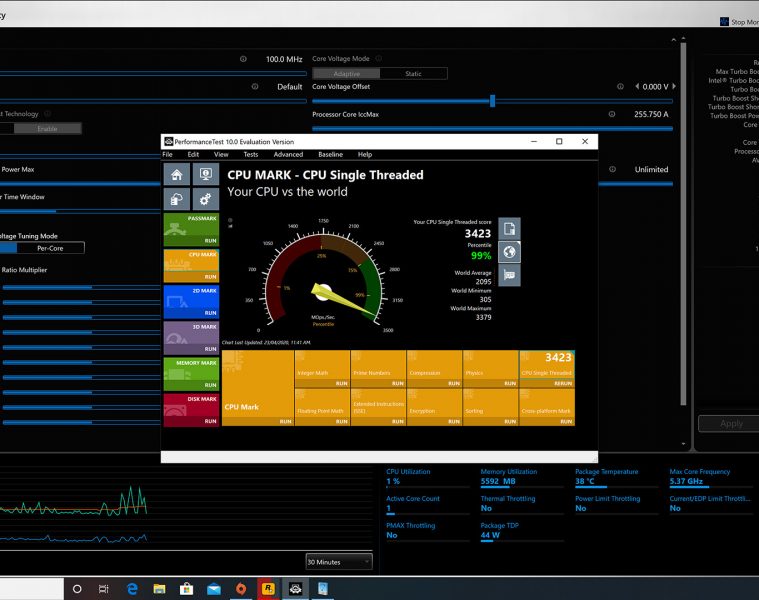This screenshot has width=759, height=600.
Task: Click the Core Voltage Offset slider handle
Action: tap(492, 101)
